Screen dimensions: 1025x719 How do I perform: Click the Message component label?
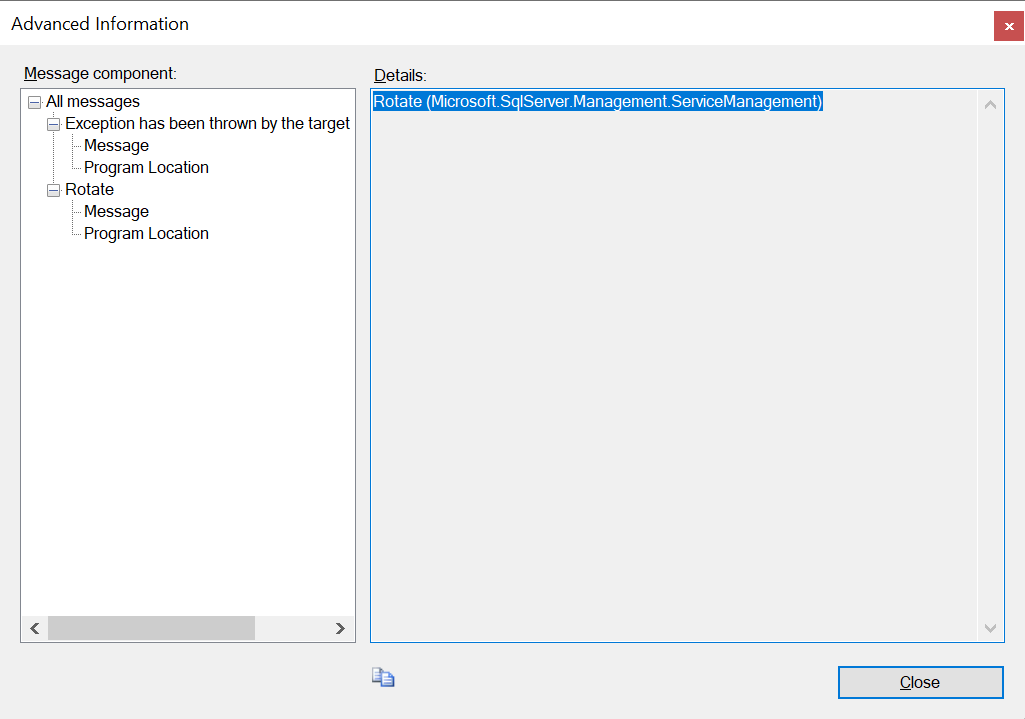pos(100,73)
